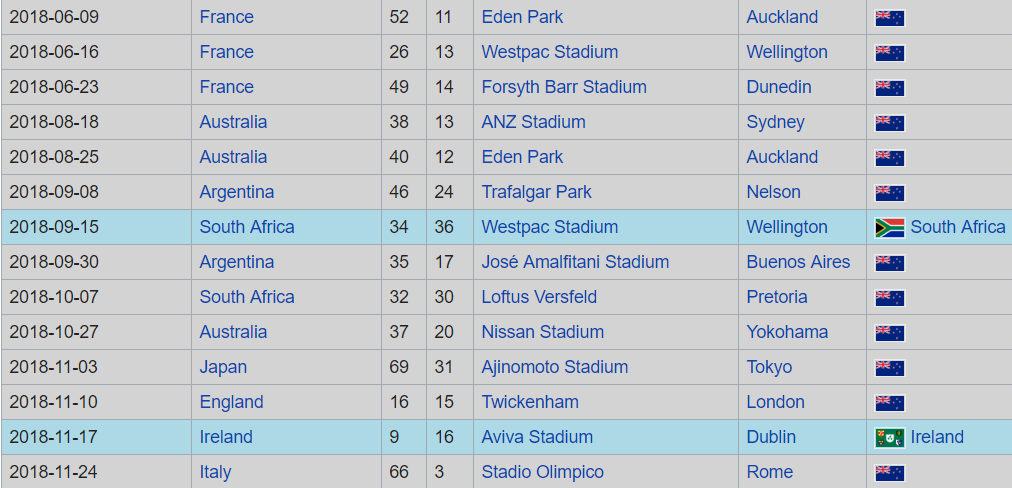Follow the Buenos Aires city link
The width and height of the screenshot is (1012, 488).
798,262
